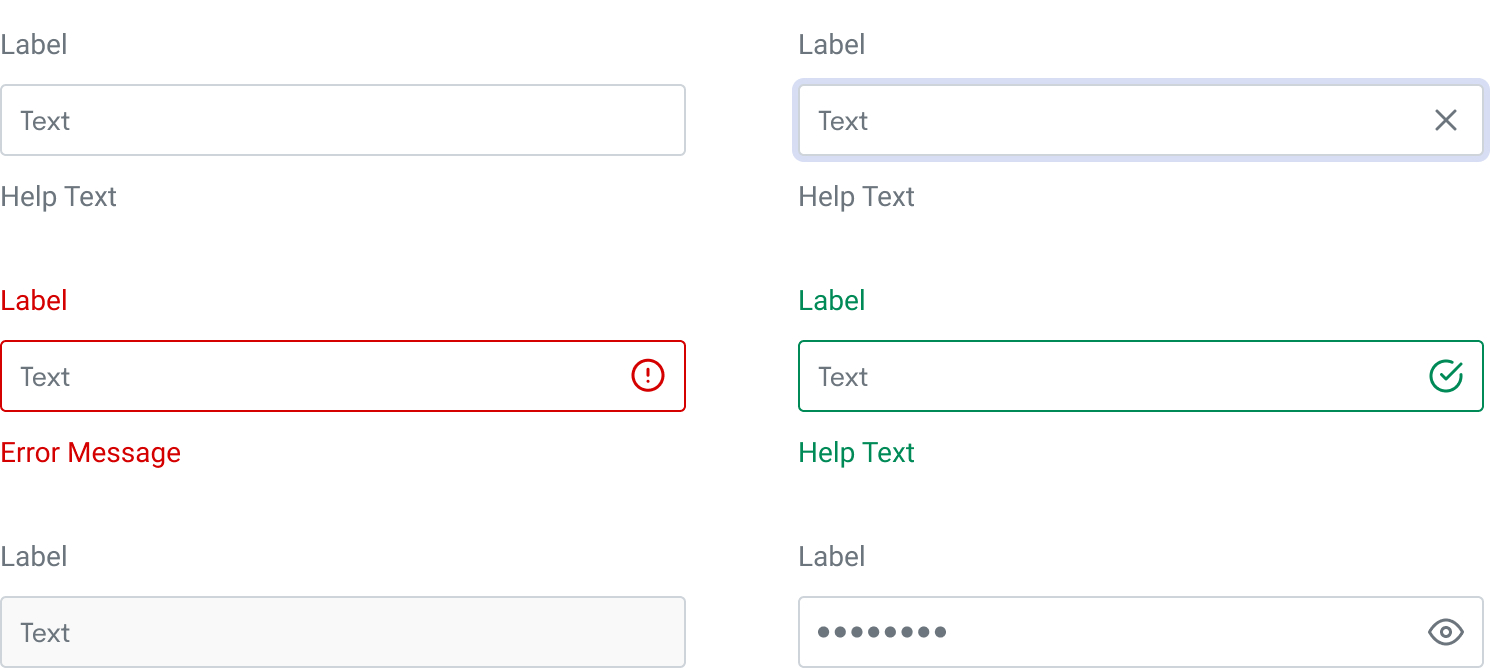Click the Help Text under focused input
1490x668 pixels.
[857, 197]
